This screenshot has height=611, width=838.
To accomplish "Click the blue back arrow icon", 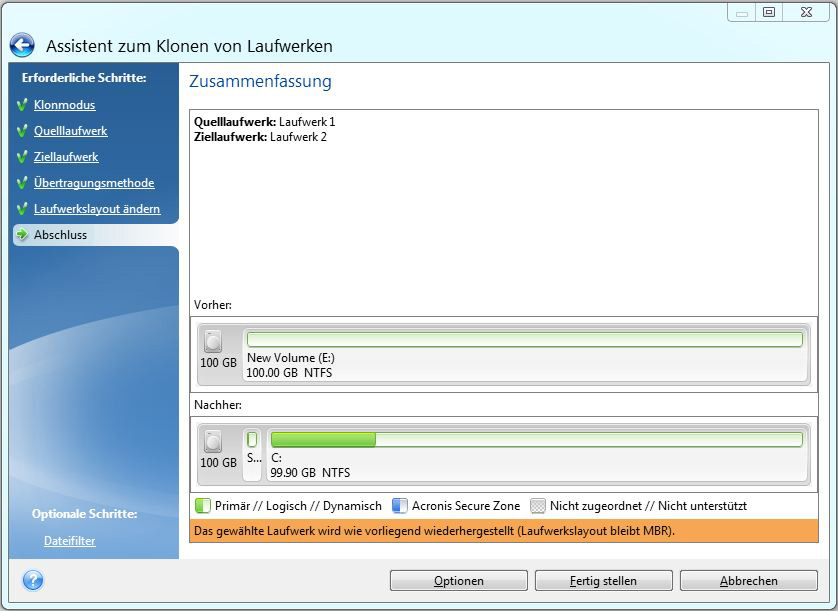I will [x=22, y=45].
